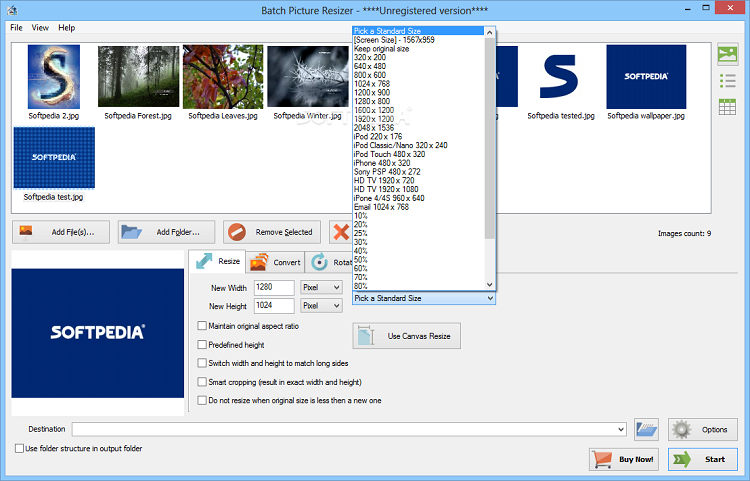Viewport: 750px width, 481px height.
Task: Choose Email 1024 x 768 preset
Action: [418, 207]
